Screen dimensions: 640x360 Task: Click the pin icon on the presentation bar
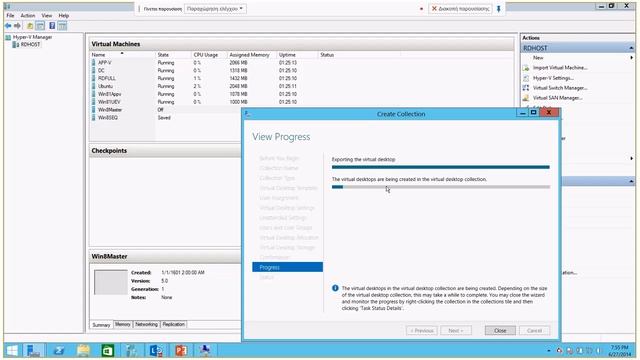(x=498, y=9)
